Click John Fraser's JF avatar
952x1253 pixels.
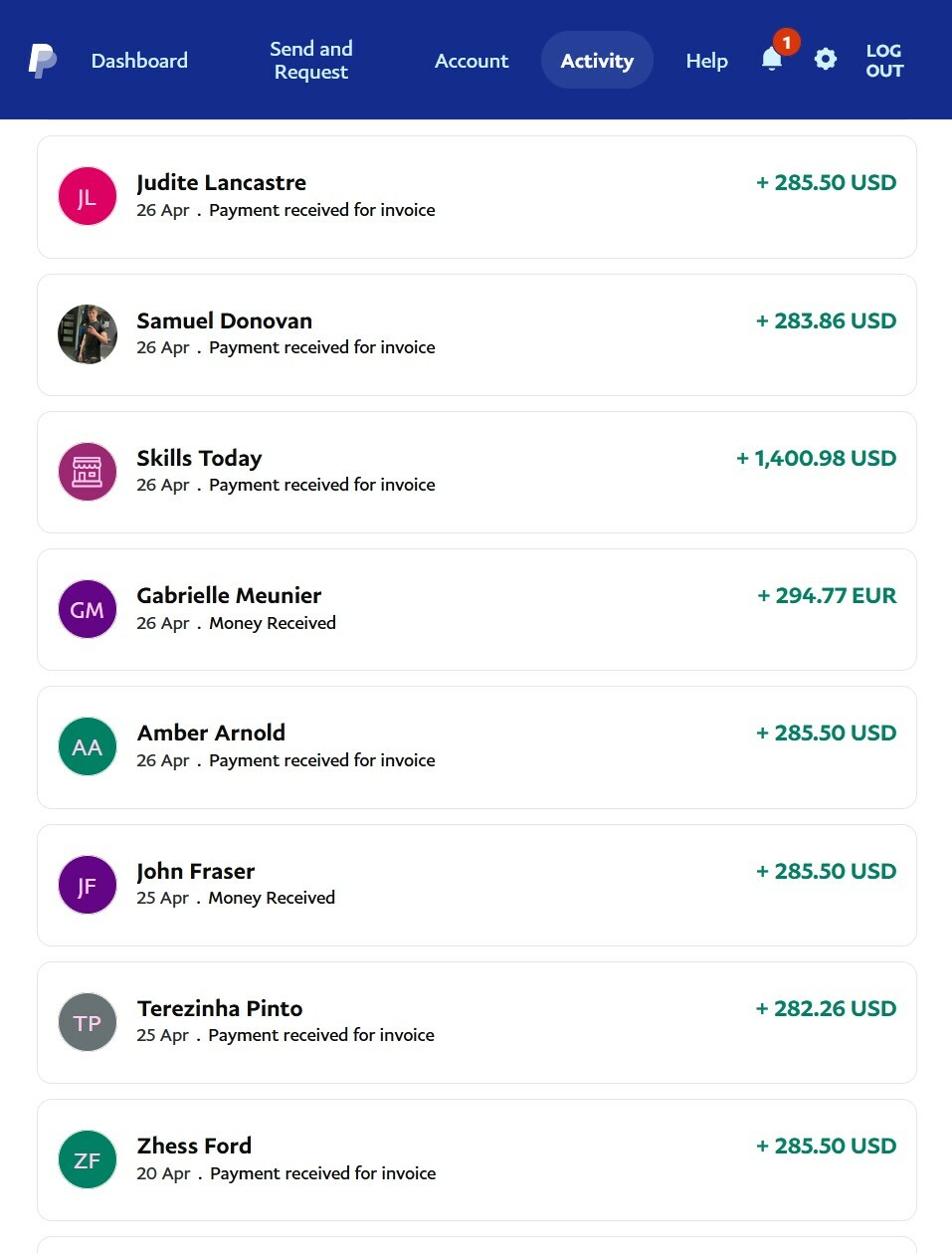point(88,885)
